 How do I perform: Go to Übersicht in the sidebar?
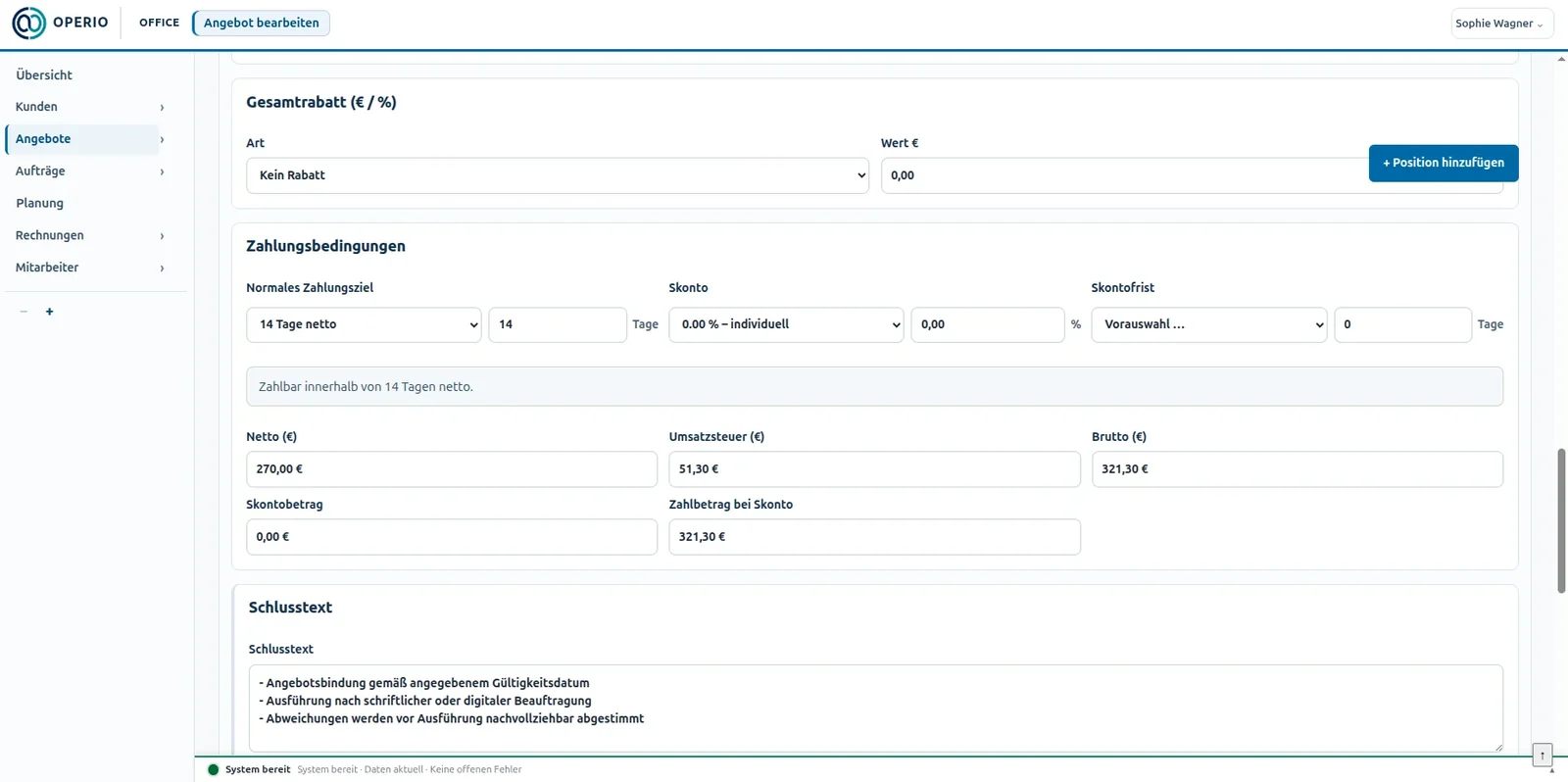click(44, 74)
